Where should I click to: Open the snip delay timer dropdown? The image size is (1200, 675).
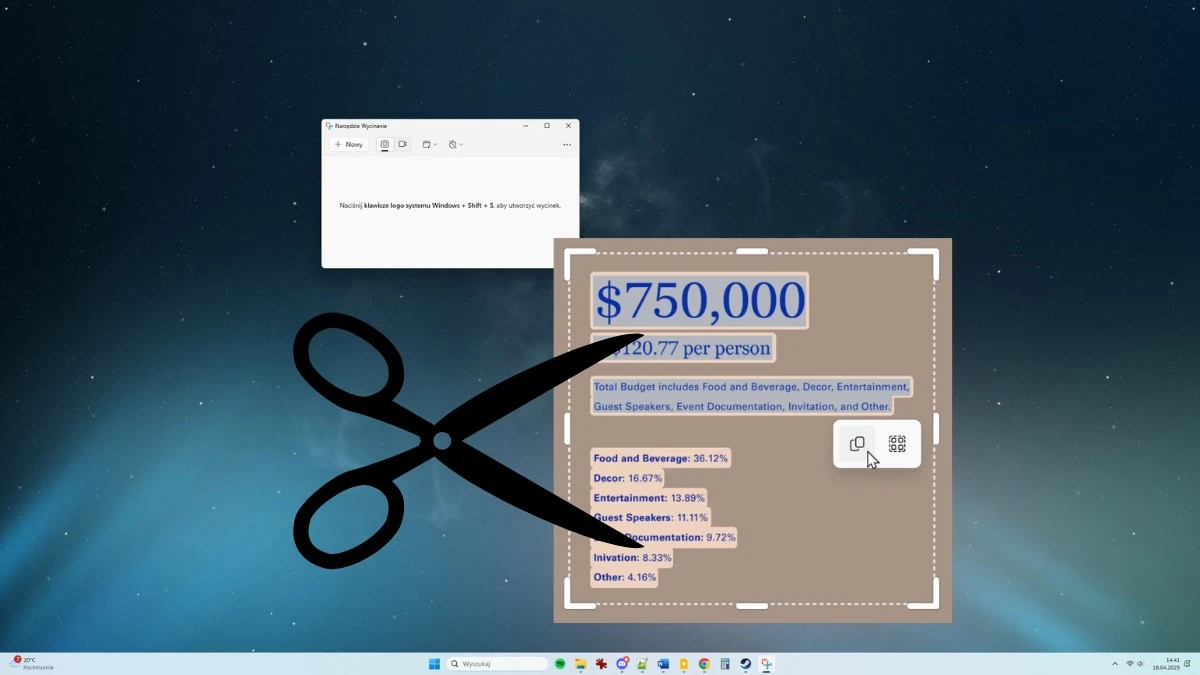tap(455, 144)
